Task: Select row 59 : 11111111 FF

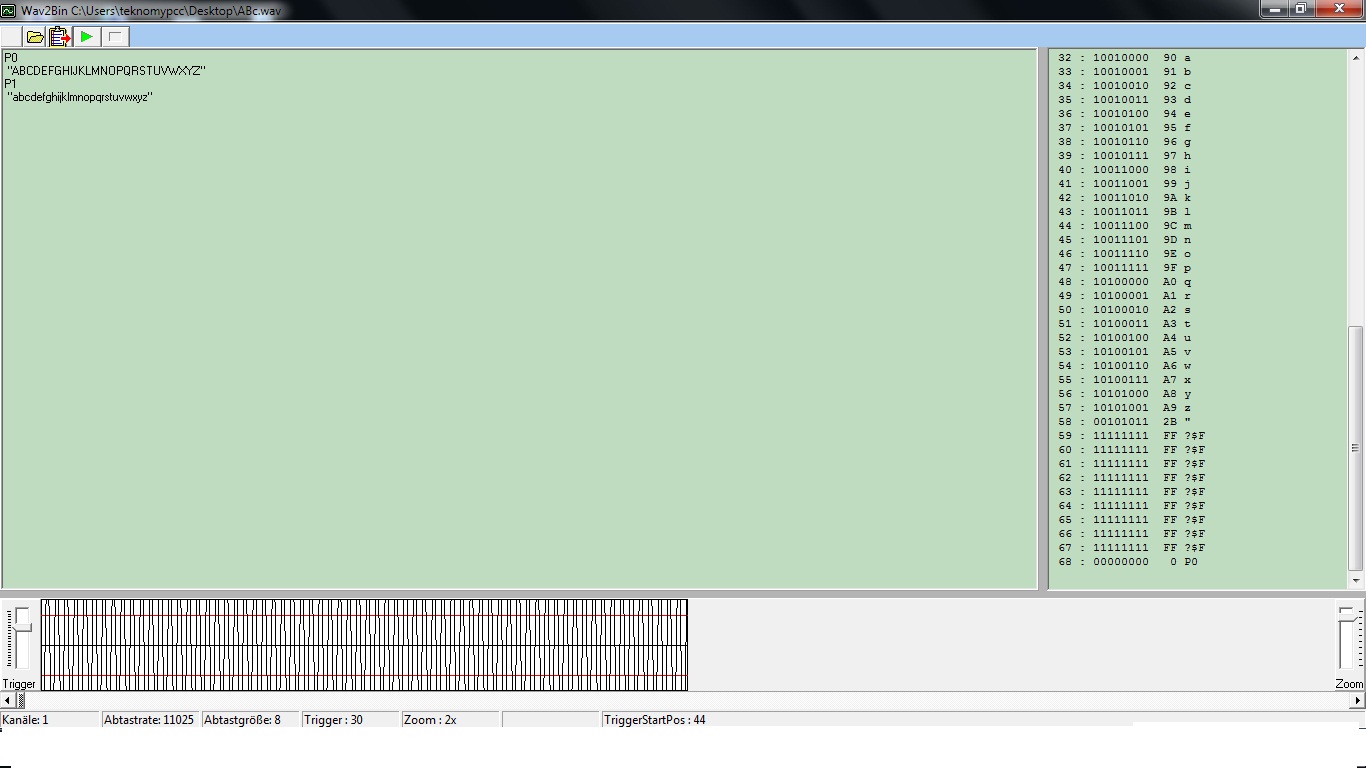Action: click(1132, 436)
